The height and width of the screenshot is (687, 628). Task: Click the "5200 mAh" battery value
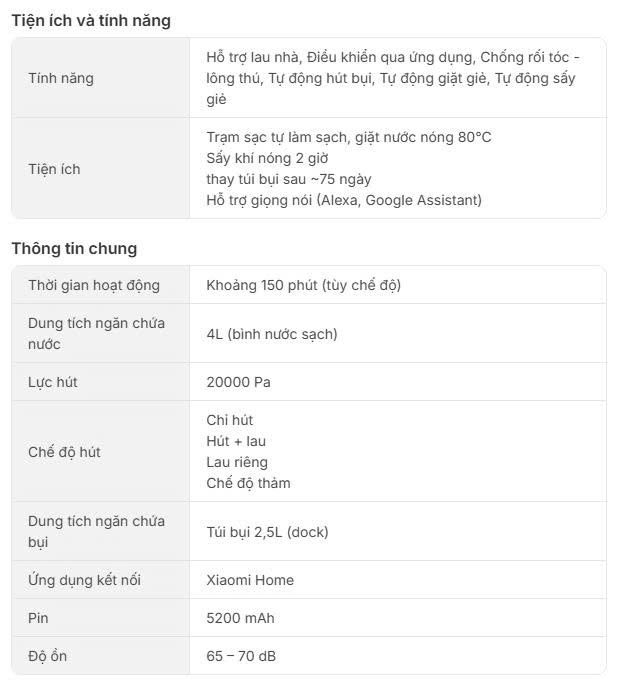click(x=240, y=618)
